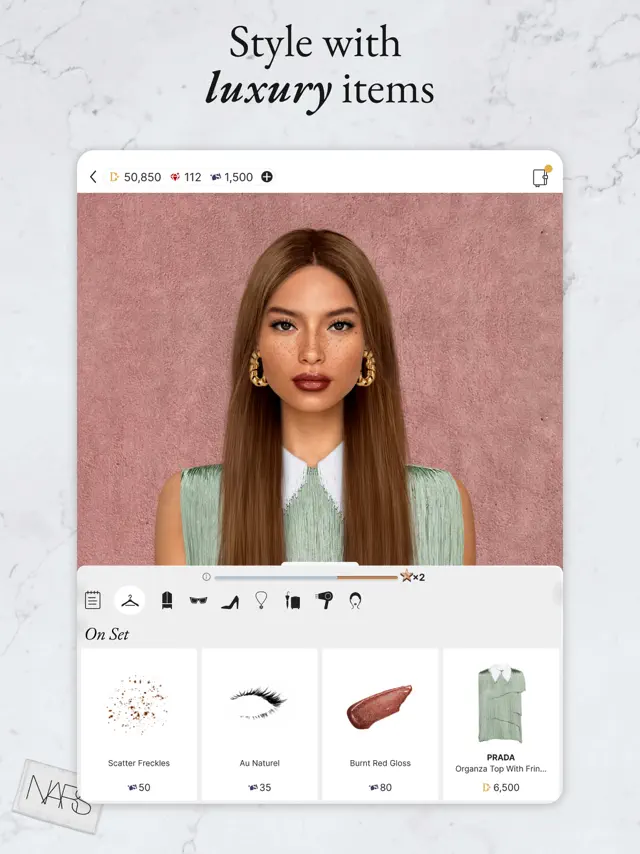Tap the star x2 bonus icon

412,576
